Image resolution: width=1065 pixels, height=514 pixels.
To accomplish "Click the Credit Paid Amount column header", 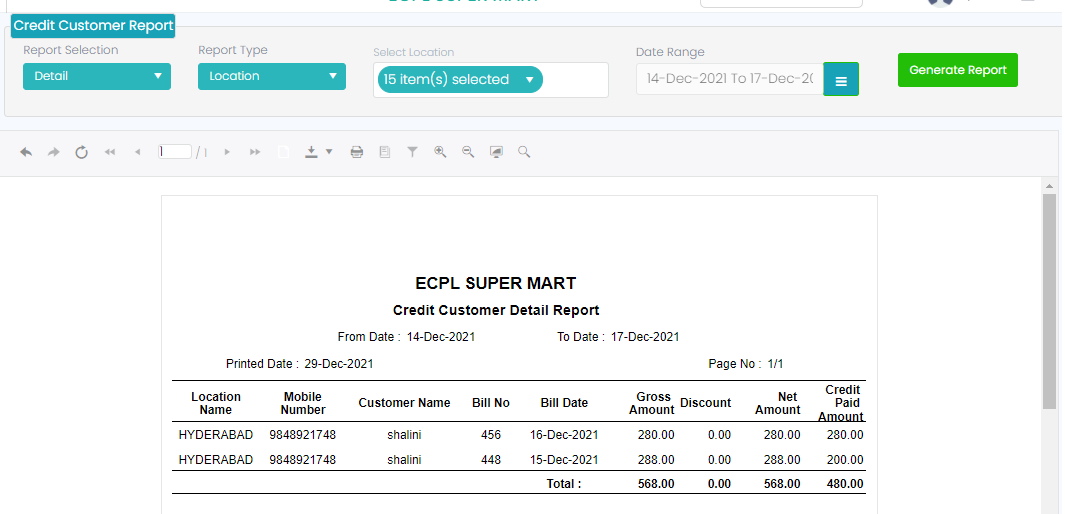I will click(x=842, y=403).
